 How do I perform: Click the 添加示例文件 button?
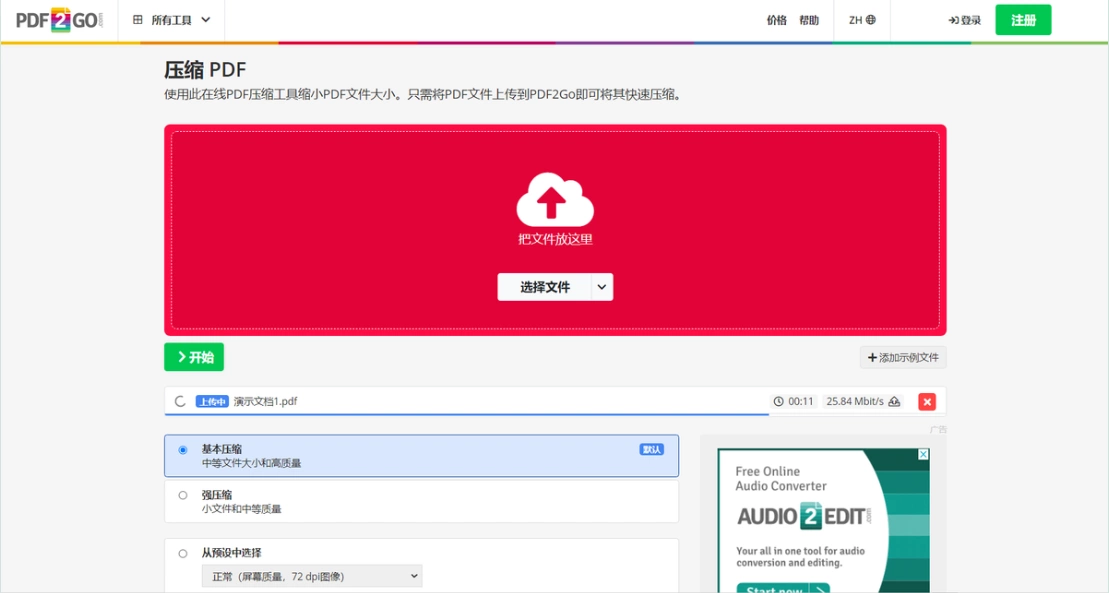coord(903,357)
